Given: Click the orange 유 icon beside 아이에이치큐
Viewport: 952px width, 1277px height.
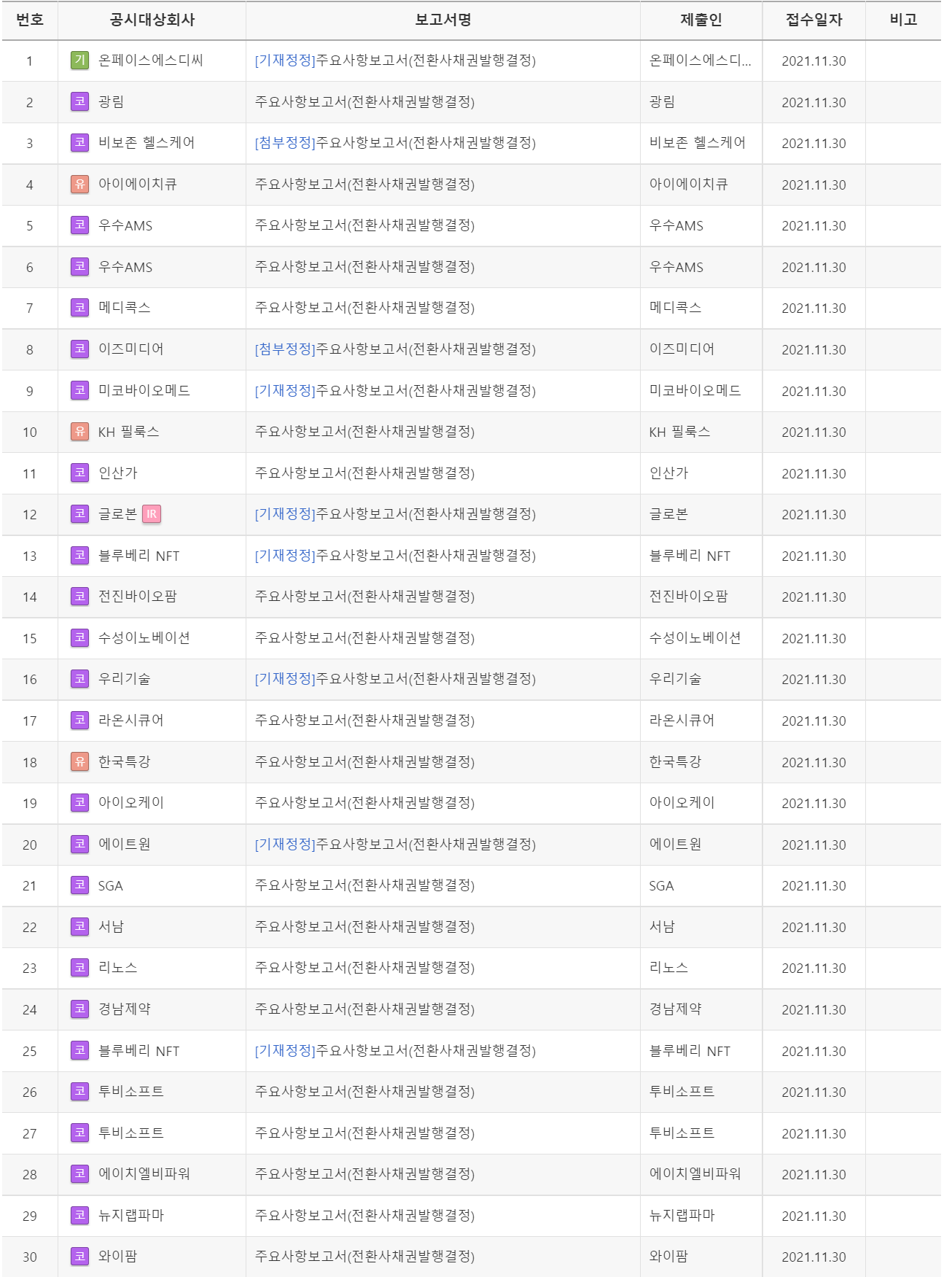Looking at the screenshot, I should pyautogui.click(x=79, y=184).
